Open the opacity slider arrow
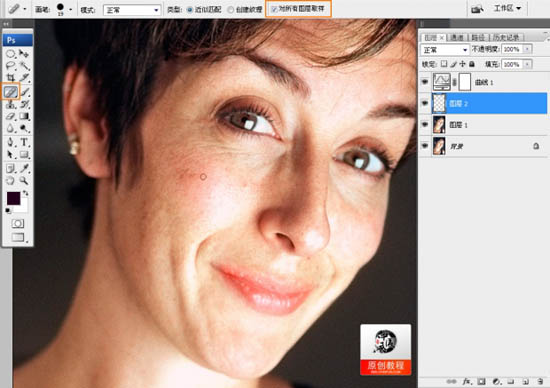Screen dimensions: 550x388 (x=527, y=49)
